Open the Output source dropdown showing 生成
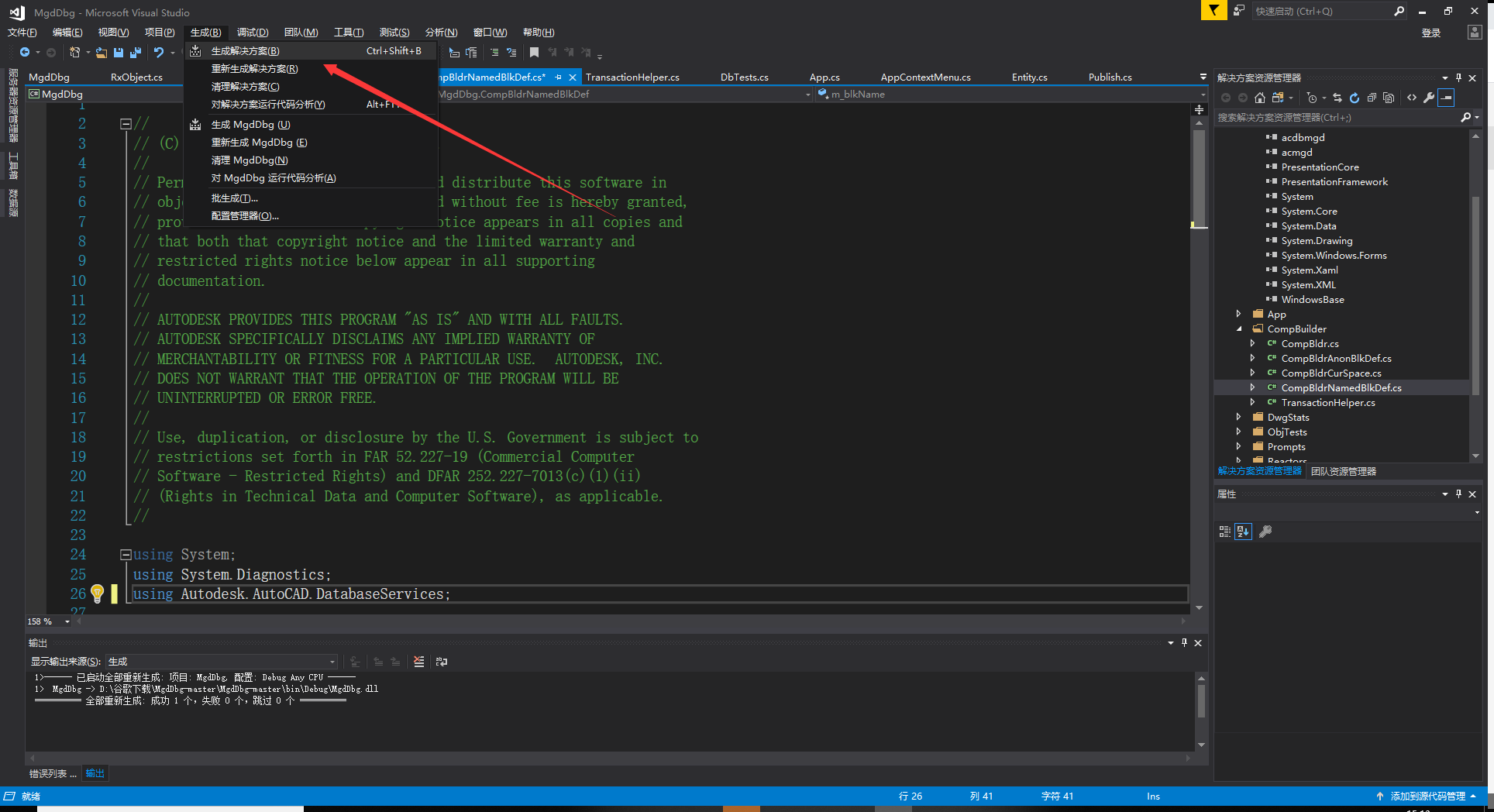1494x812 pixels. click(x=222, y=662)
